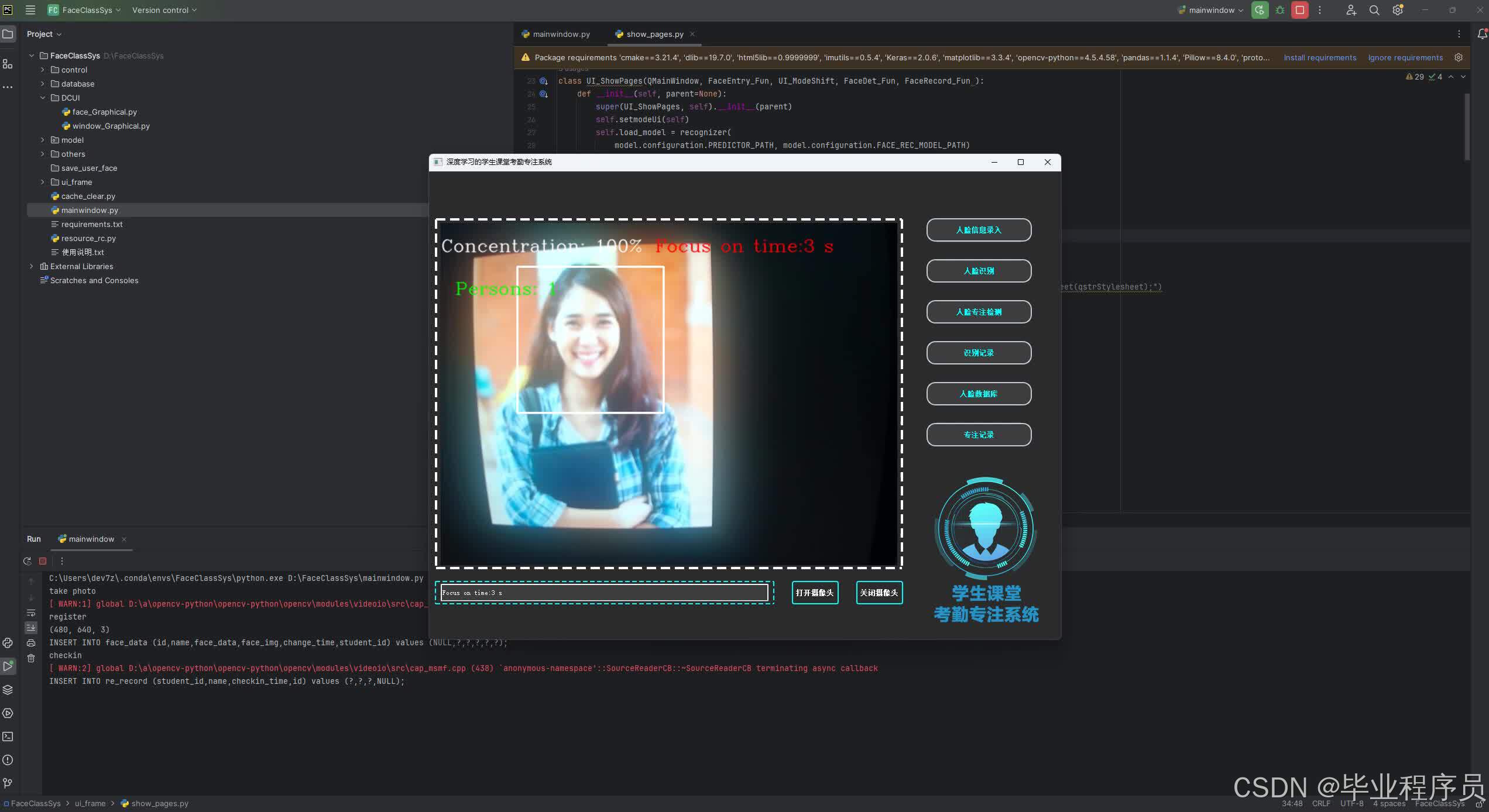Show more tool windows ellipsis in left sidebar
Image resolution: width=1489 pixels, height=812 pixels.
[x=8, y=87]
